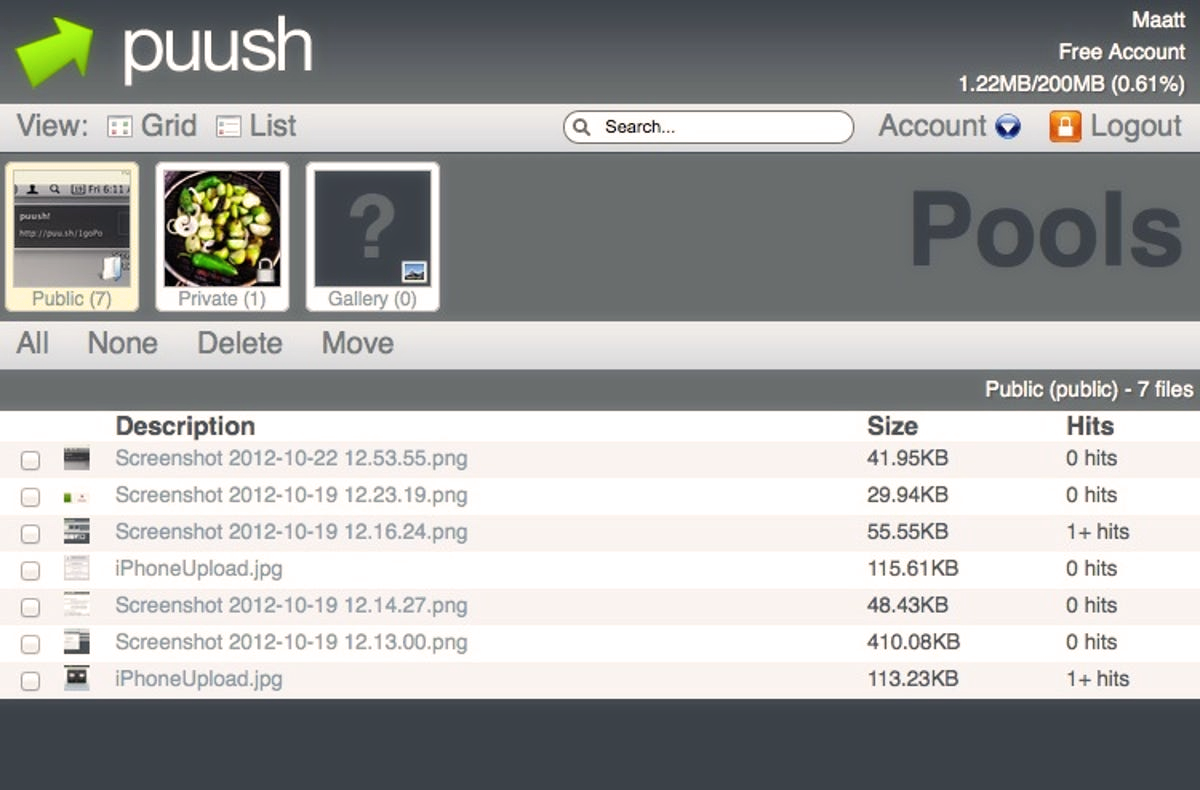Click Move in the action bar
The height and width of the screenshot is (790, 1200).
[357, 343]
